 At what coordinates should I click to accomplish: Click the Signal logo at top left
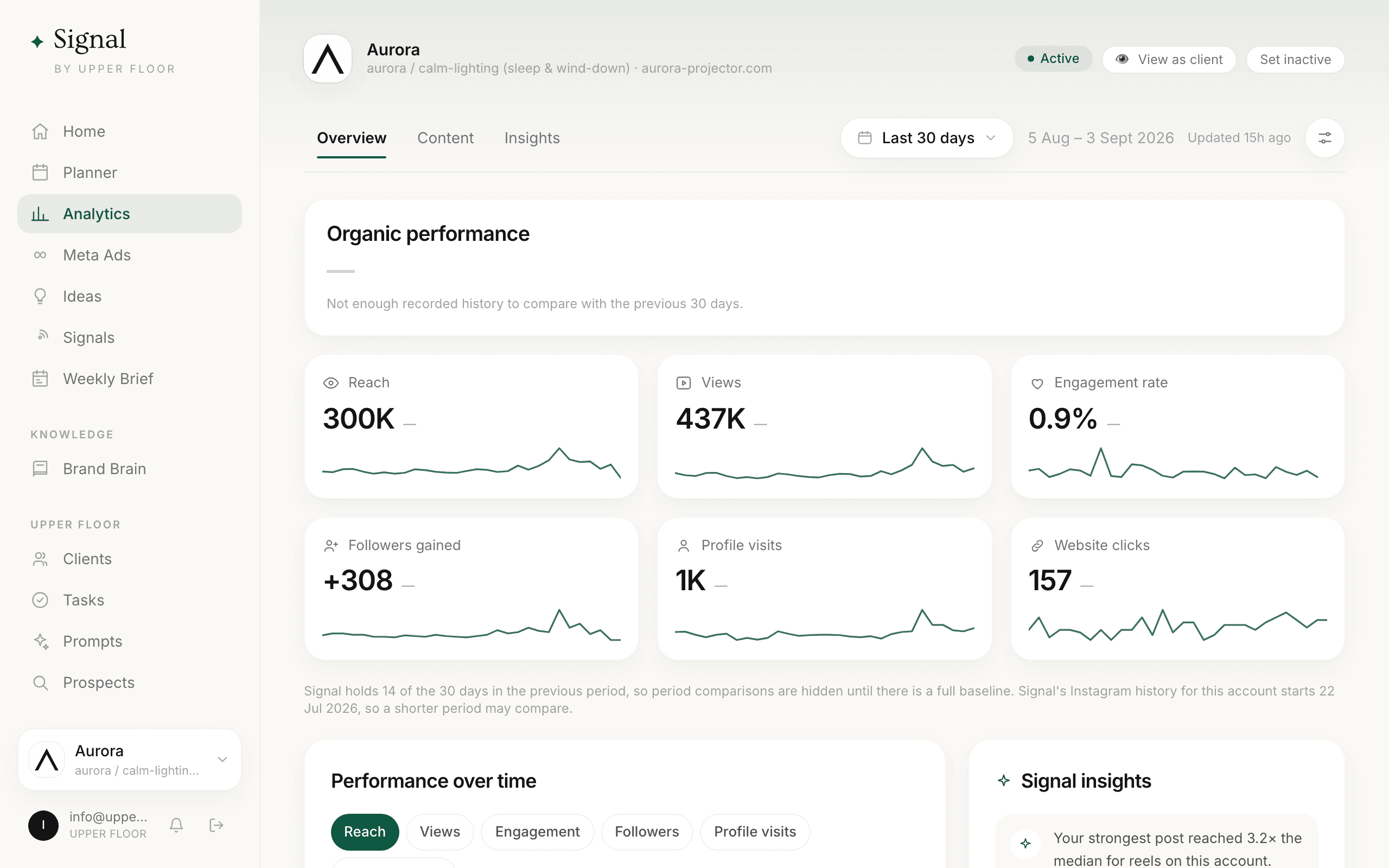coord(78,40)
